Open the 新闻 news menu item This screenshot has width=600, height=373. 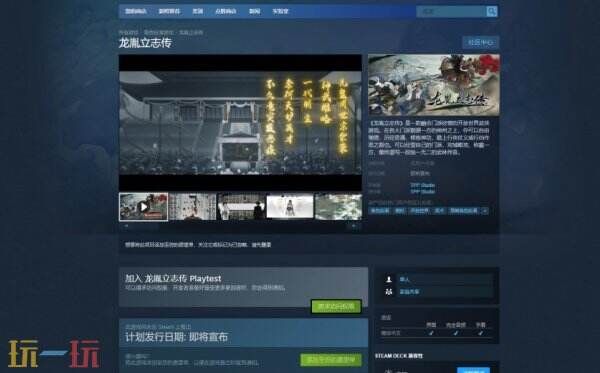pyautogui.click(x=254, y=11)
